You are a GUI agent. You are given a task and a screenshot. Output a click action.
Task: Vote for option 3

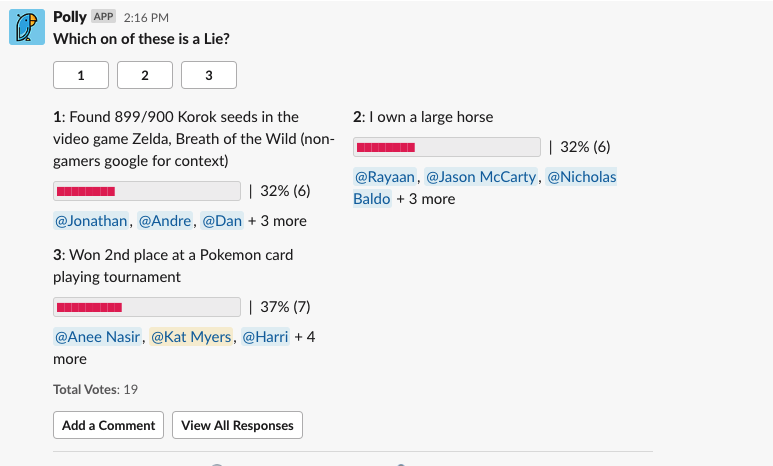tap(209, 75)
